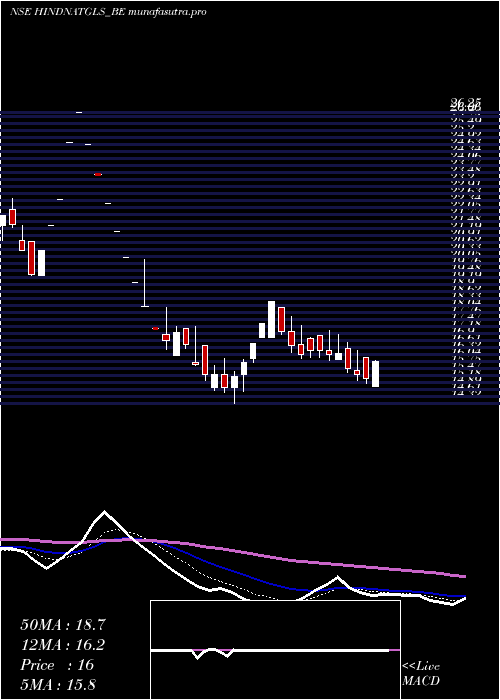Click the MACD label under Live
Viewport: 500px width, 700px height.
tap(421, 681)
